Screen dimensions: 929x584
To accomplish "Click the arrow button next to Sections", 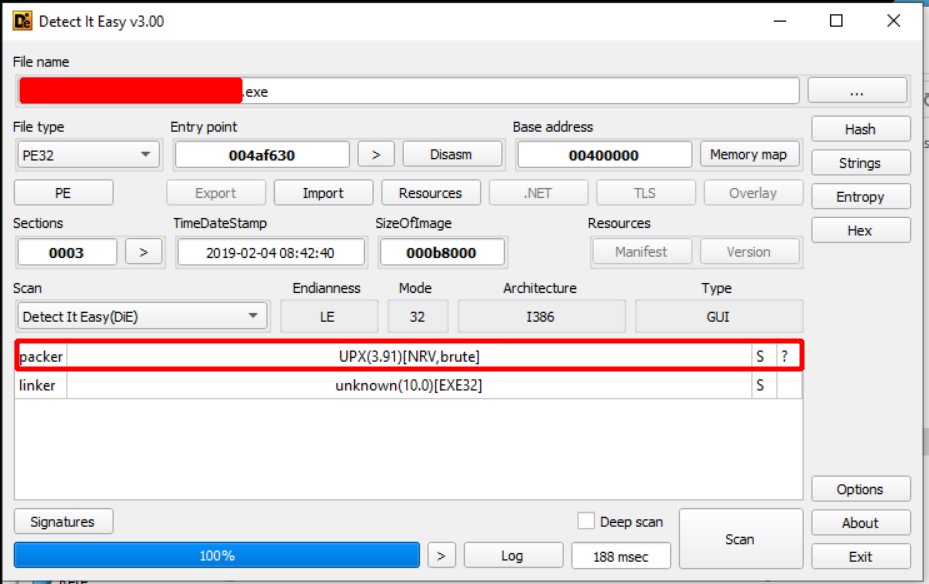I will tap(143, 252).
